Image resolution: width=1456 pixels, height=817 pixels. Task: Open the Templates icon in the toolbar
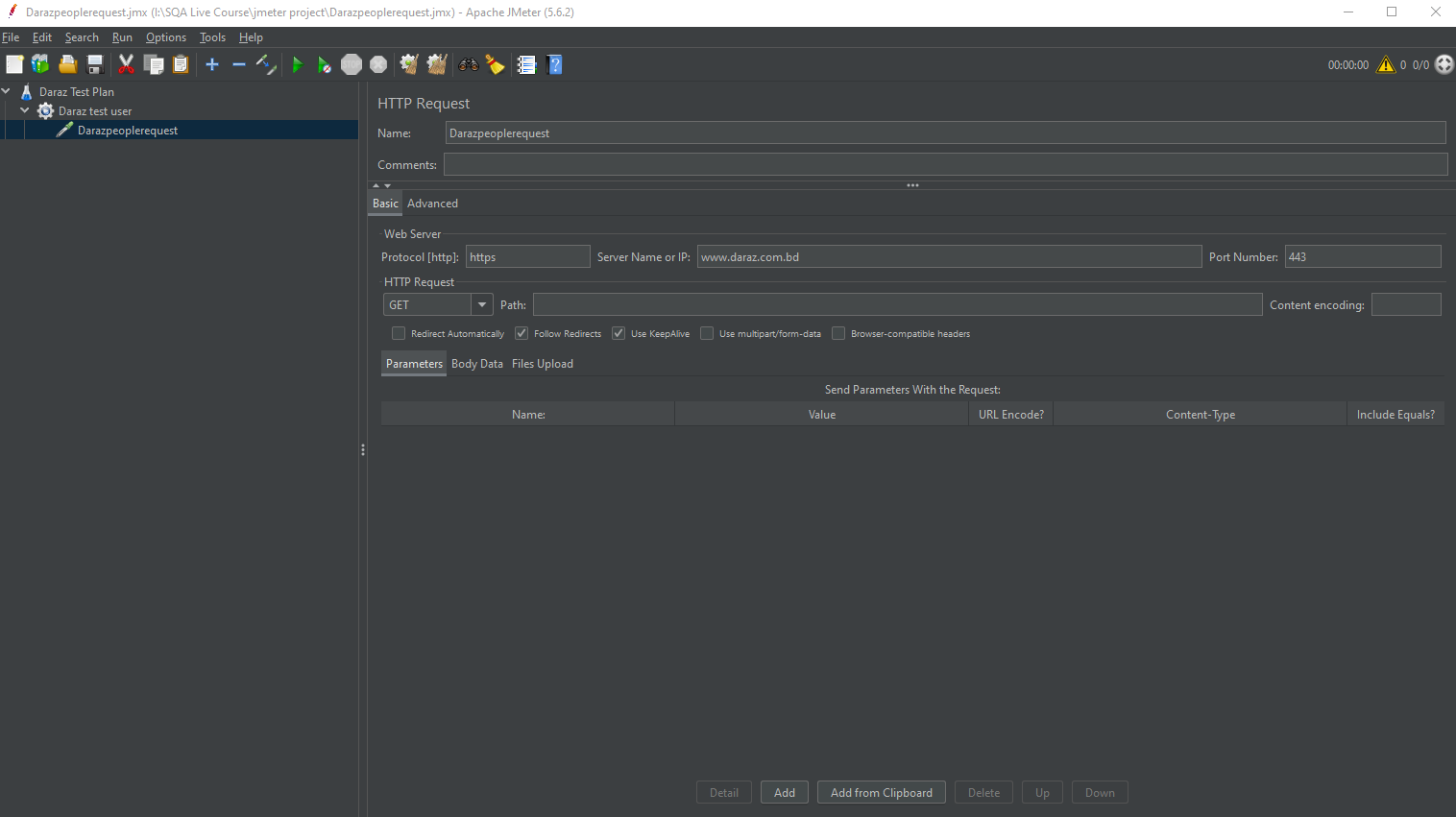click(x=40, y=64)
